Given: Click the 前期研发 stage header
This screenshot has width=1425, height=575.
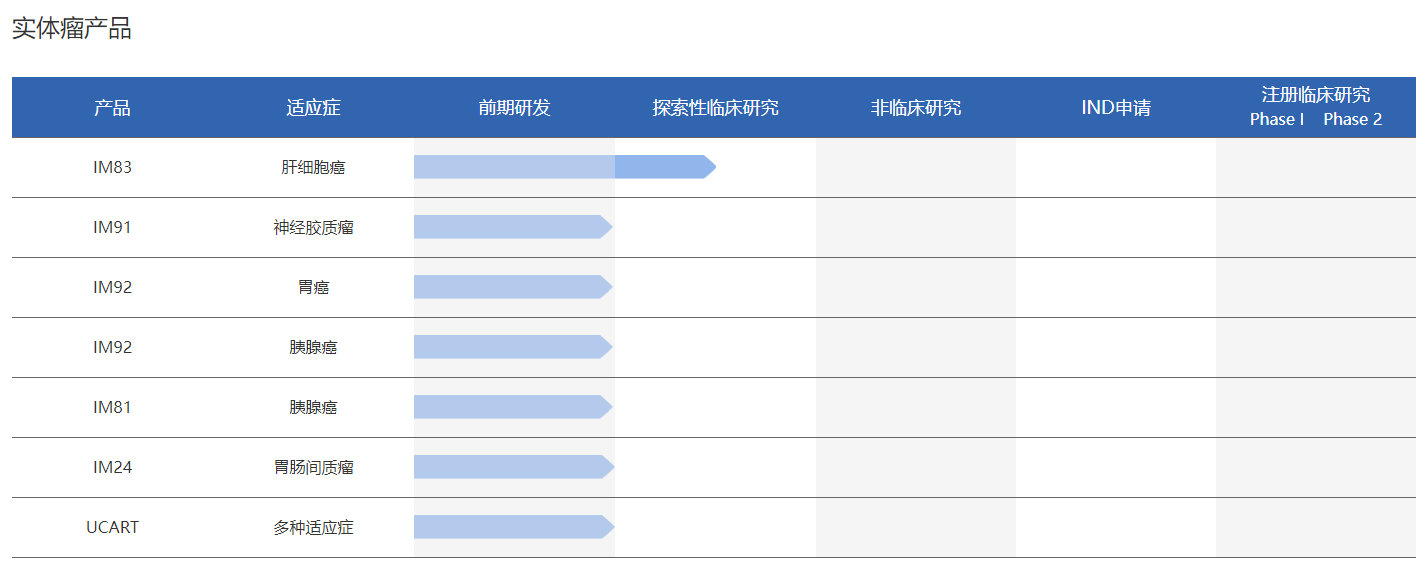Looking at the screenshot, I should click(514, 108).
